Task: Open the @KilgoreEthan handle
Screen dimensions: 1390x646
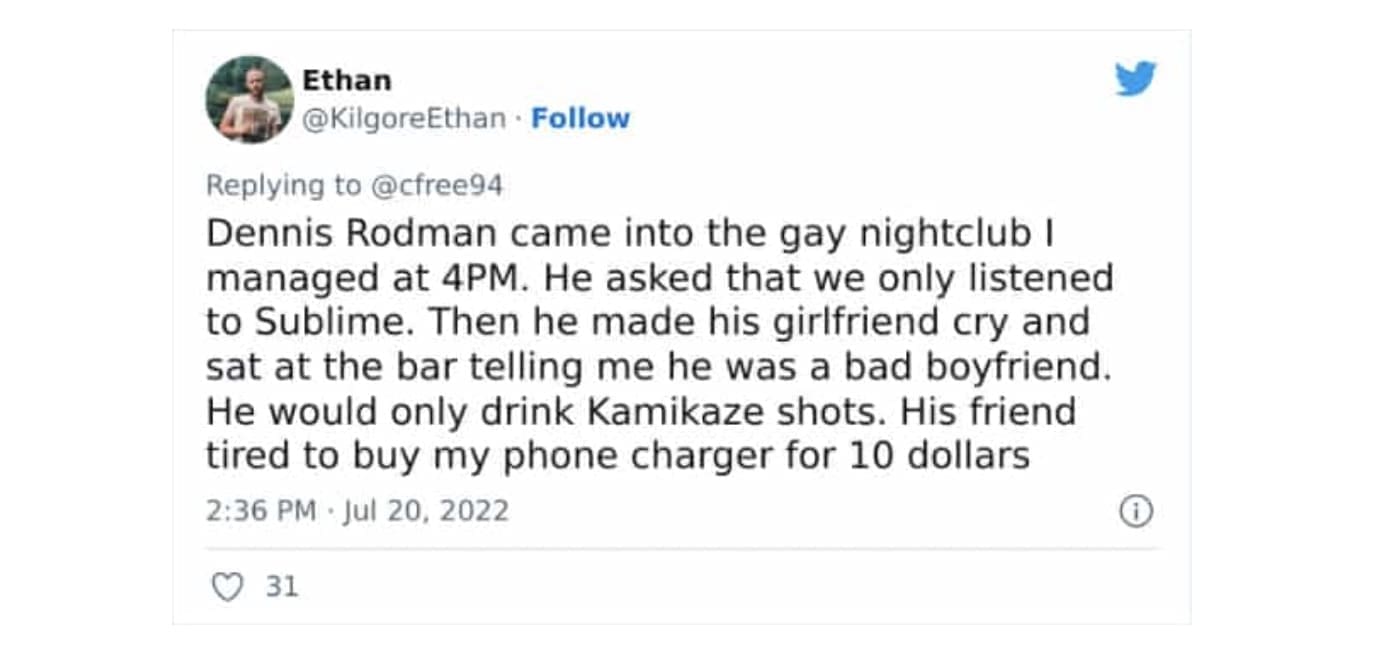Action: click(x=404, y=118)
